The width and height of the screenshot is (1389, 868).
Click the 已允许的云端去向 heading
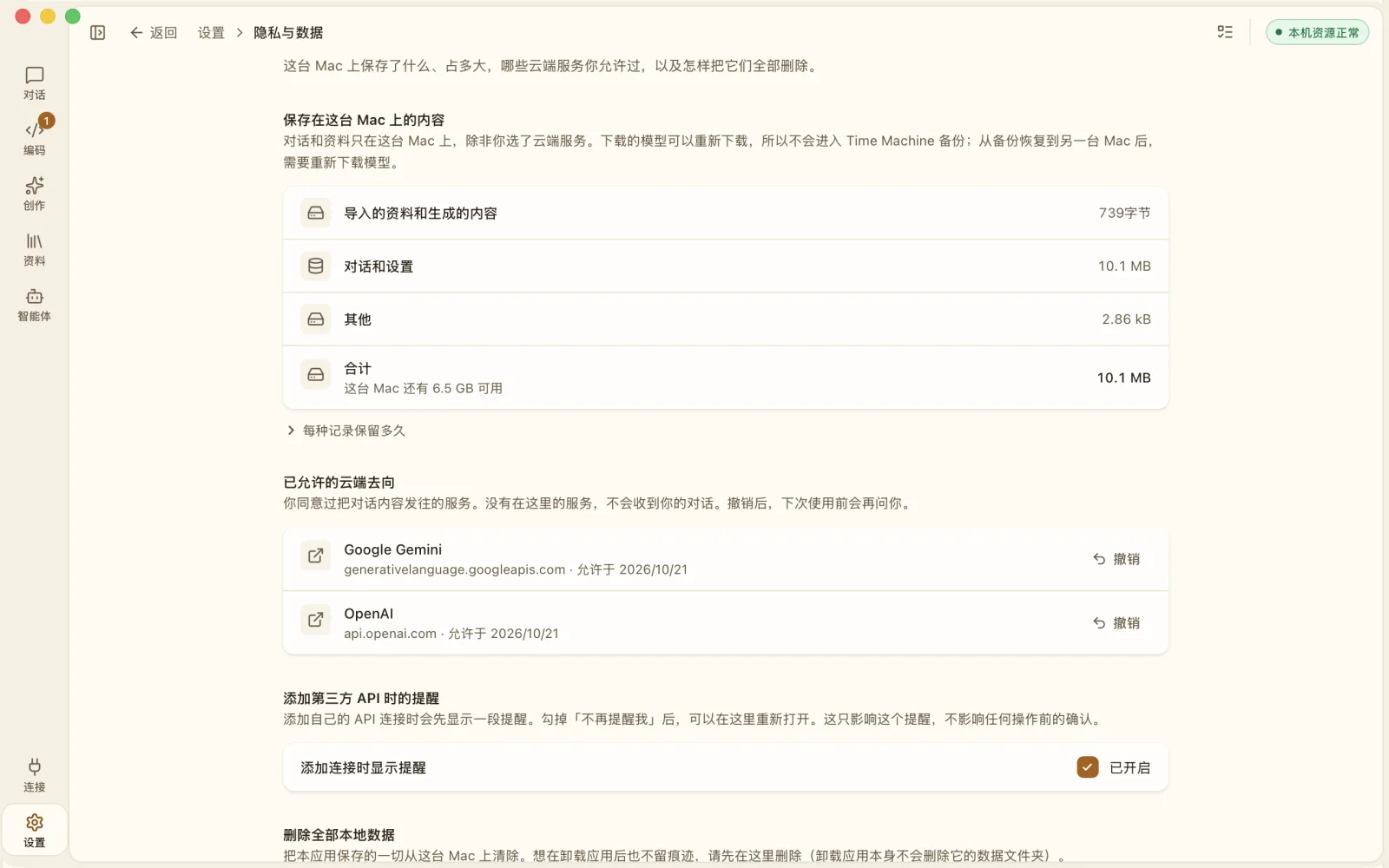(x=339, y=483)
